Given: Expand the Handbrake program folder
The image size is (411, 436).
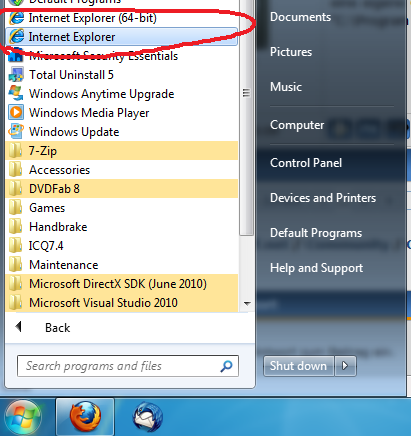Looking at the screenshot, I should tap(122, 227).
